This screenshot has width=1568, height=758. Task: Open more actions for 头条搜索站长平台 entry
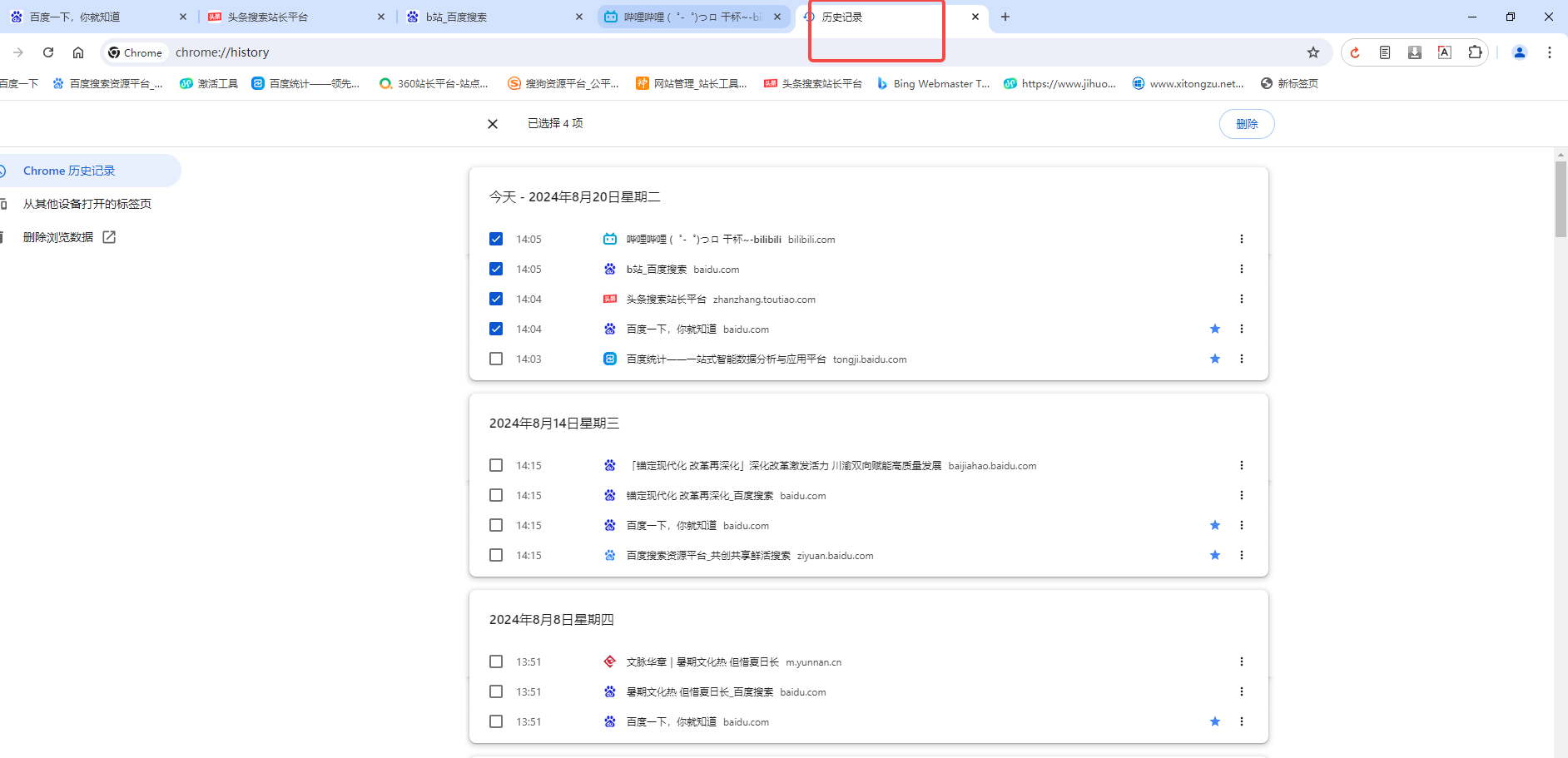coord(1242,299)
